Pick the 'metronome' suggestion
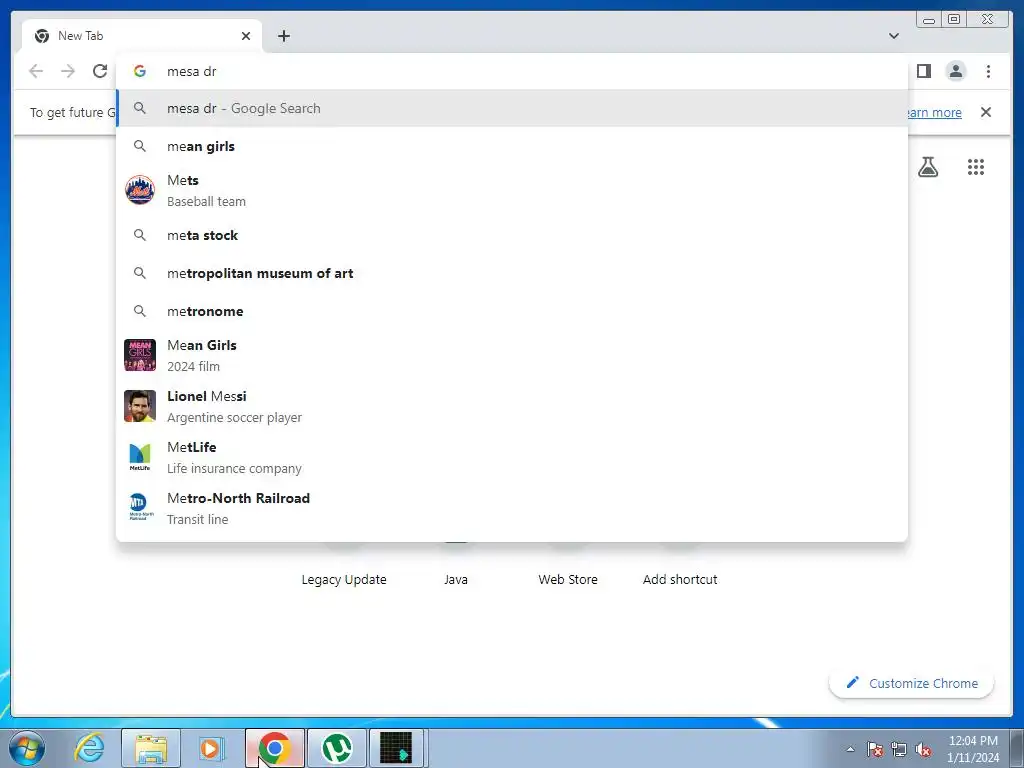Image resolution: width=1024 pixels, height=768 pixels. point(512,311)
